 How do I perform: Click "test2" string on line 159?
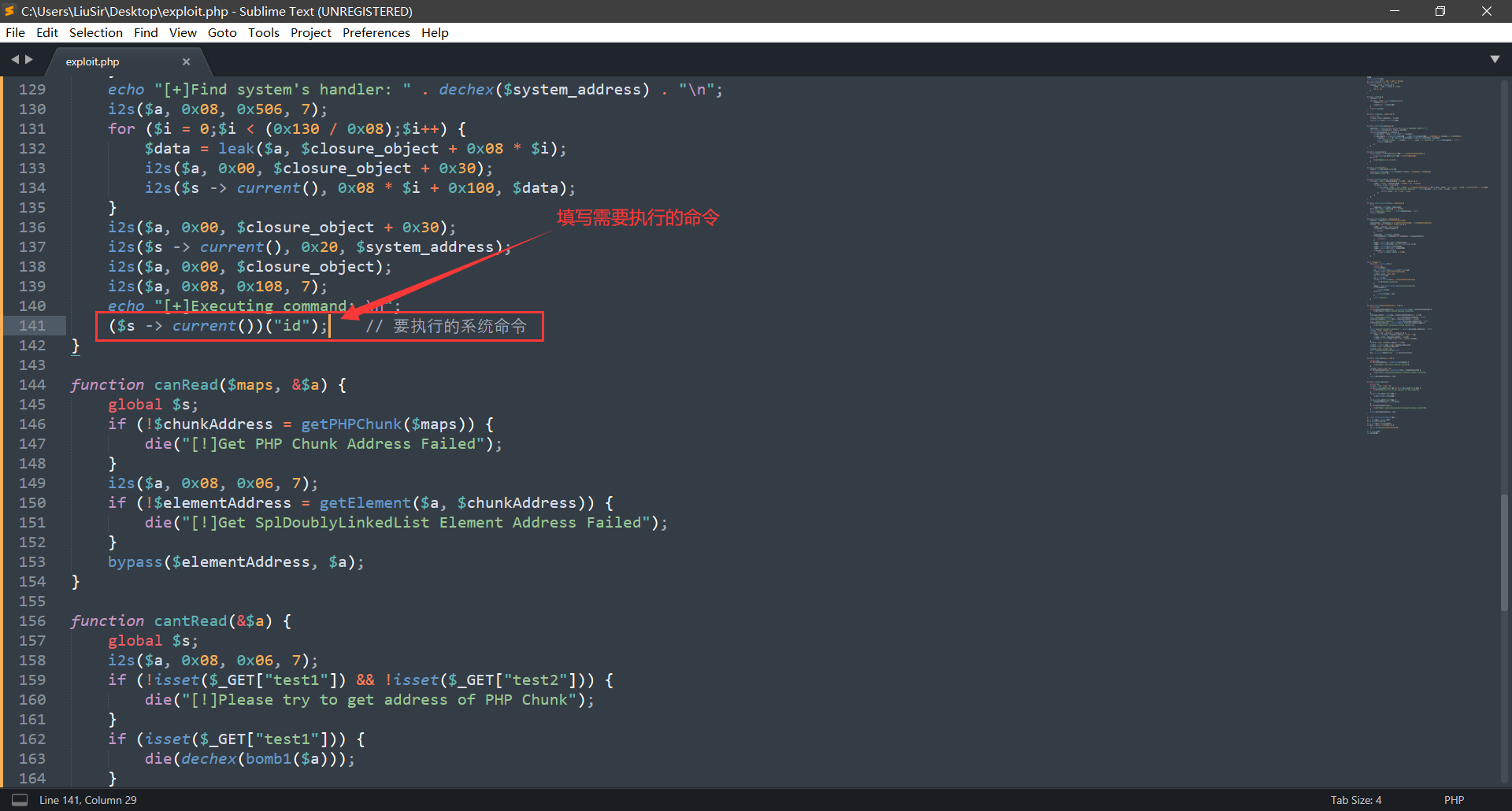(535, 680)
